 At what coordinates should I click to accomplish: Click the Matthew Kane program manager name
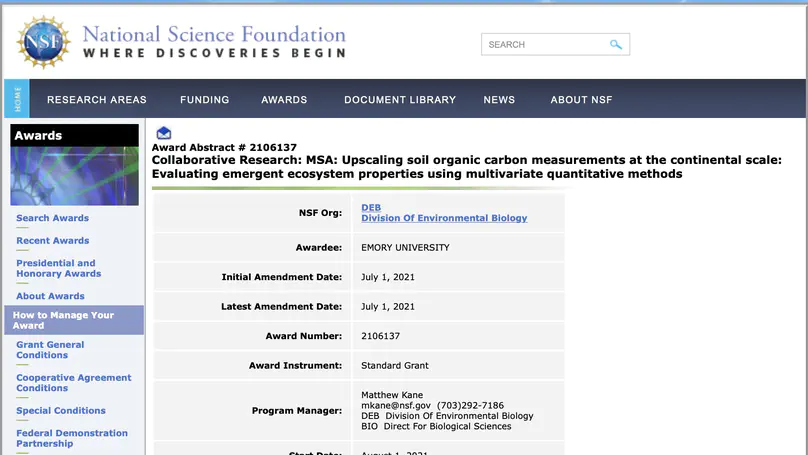(x=392, y=395)
